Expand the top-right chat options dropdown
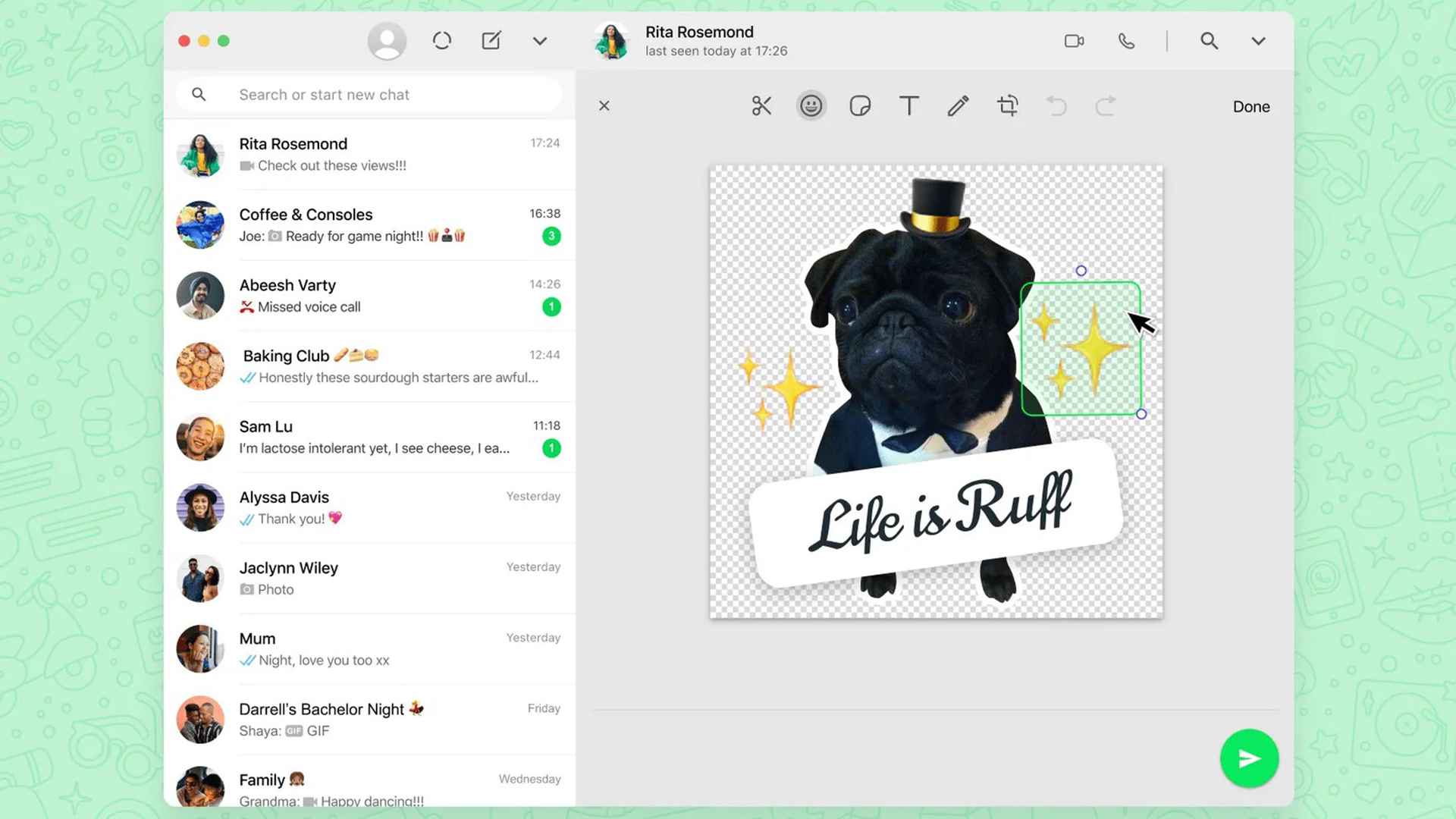 [x=1258, y=40]
